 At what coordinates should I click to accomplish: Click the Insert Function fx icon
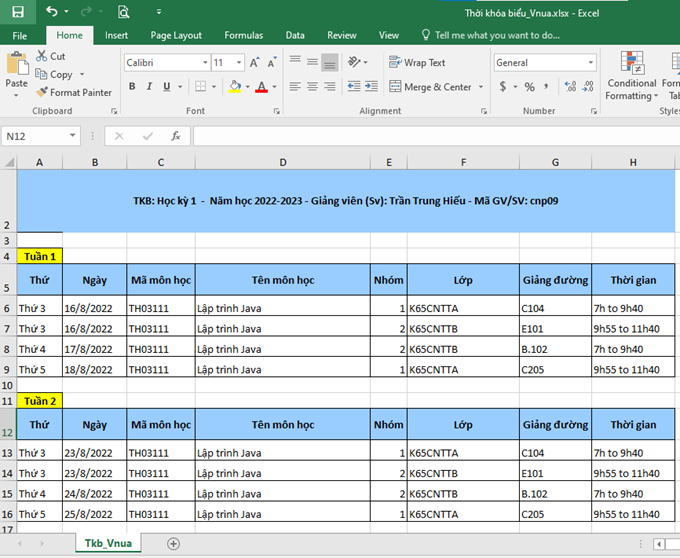point(176,136)
